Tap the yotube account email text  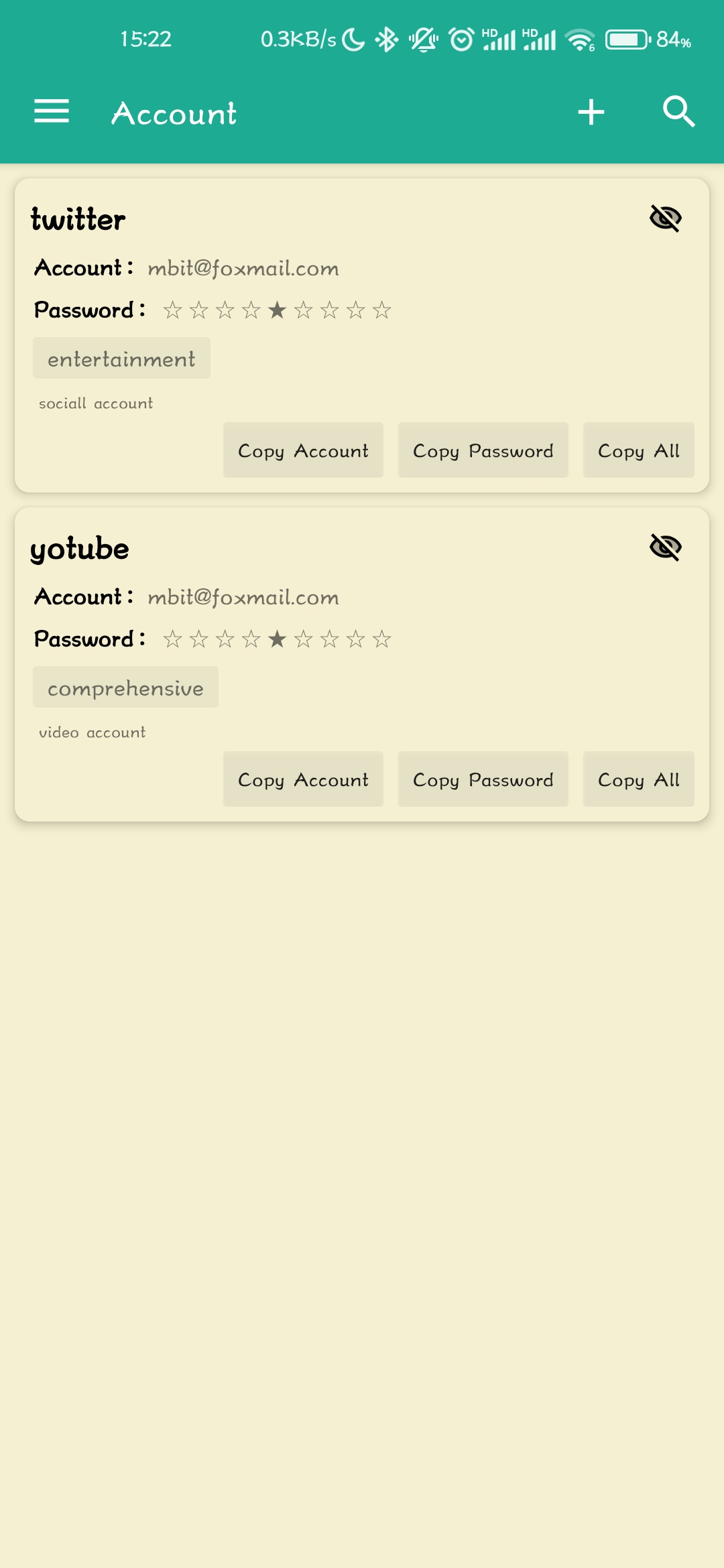pos(243,598)
